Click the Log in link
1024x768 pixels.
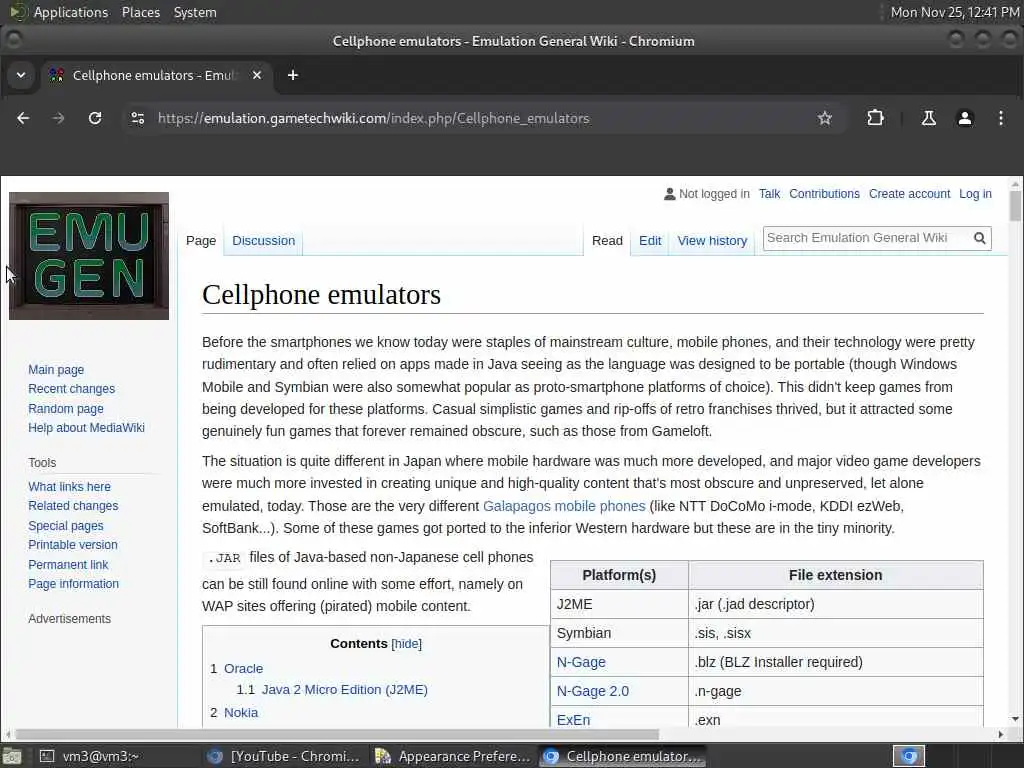tap(975, 194)
